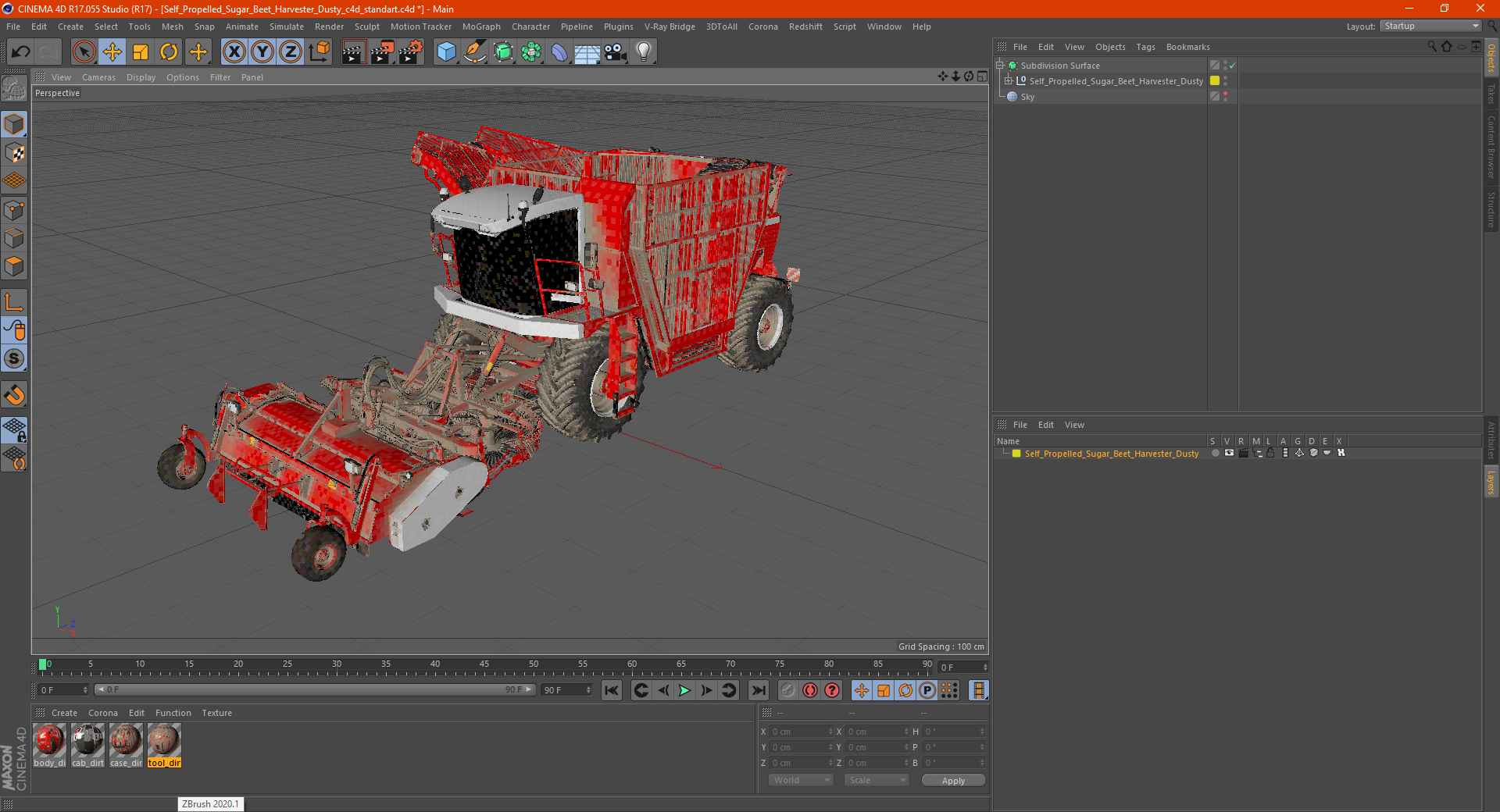Add a light object
Viewport: 1500px width, 812px height.
[x=644, y=52]
